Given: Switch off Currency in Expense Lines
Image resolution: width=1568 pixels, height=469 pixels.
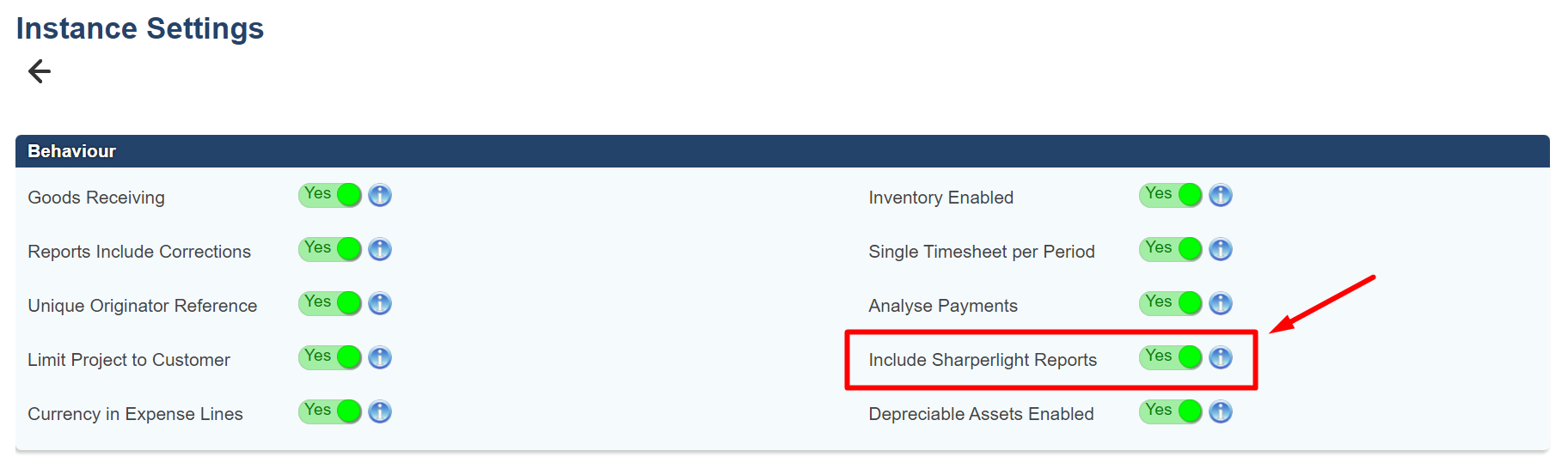Looking at the screenshot, I should (330, 412).
